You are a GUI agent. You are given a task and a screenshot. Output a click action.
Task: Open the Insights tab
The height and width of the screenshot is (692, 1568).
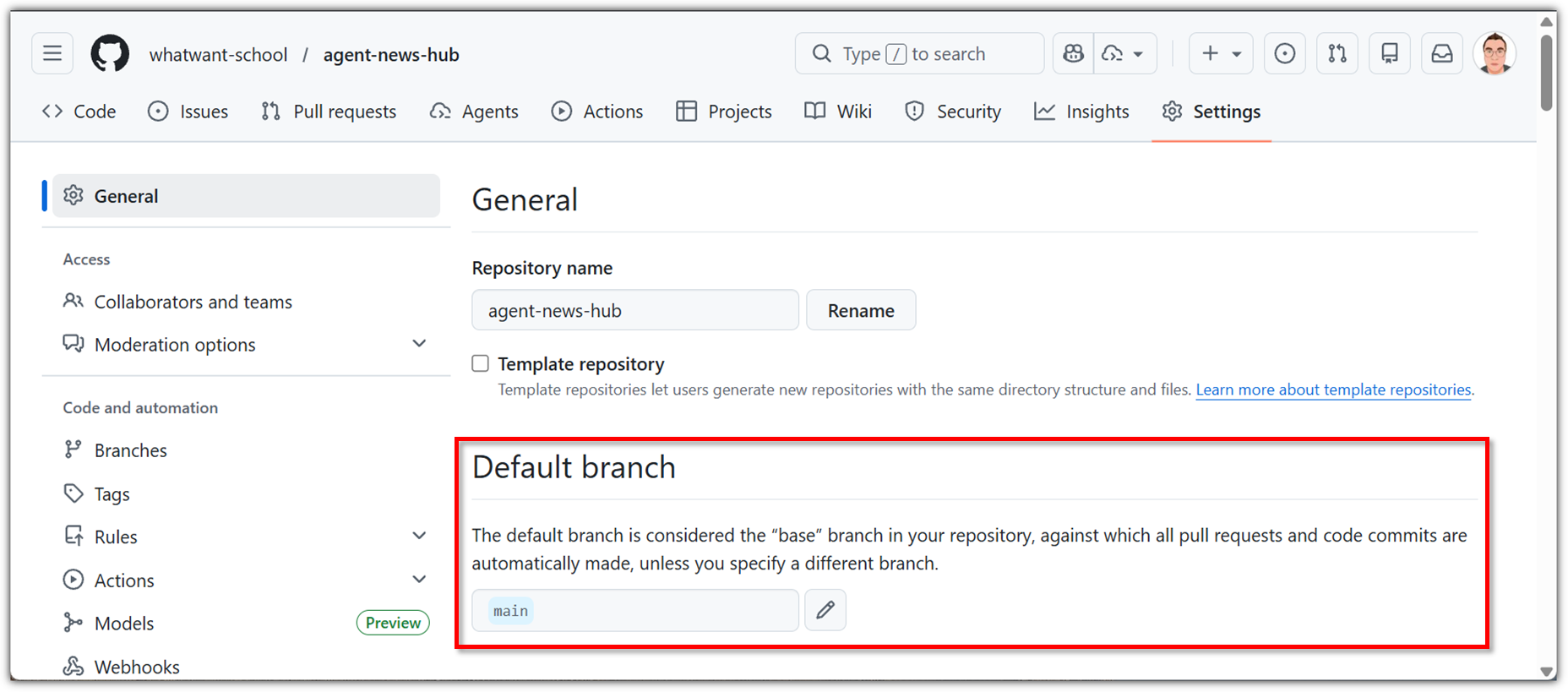pos(1081,112)
